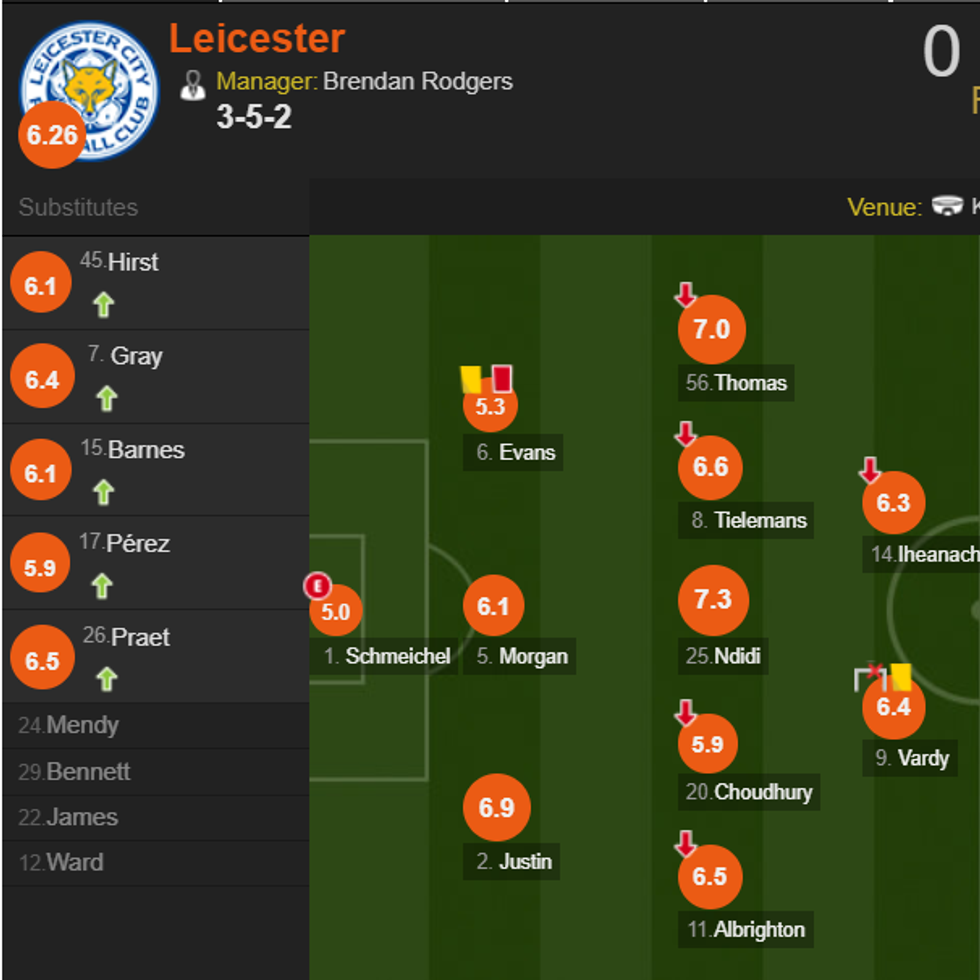Open manager Brendan Rodgers' name link

pos(417,81)
